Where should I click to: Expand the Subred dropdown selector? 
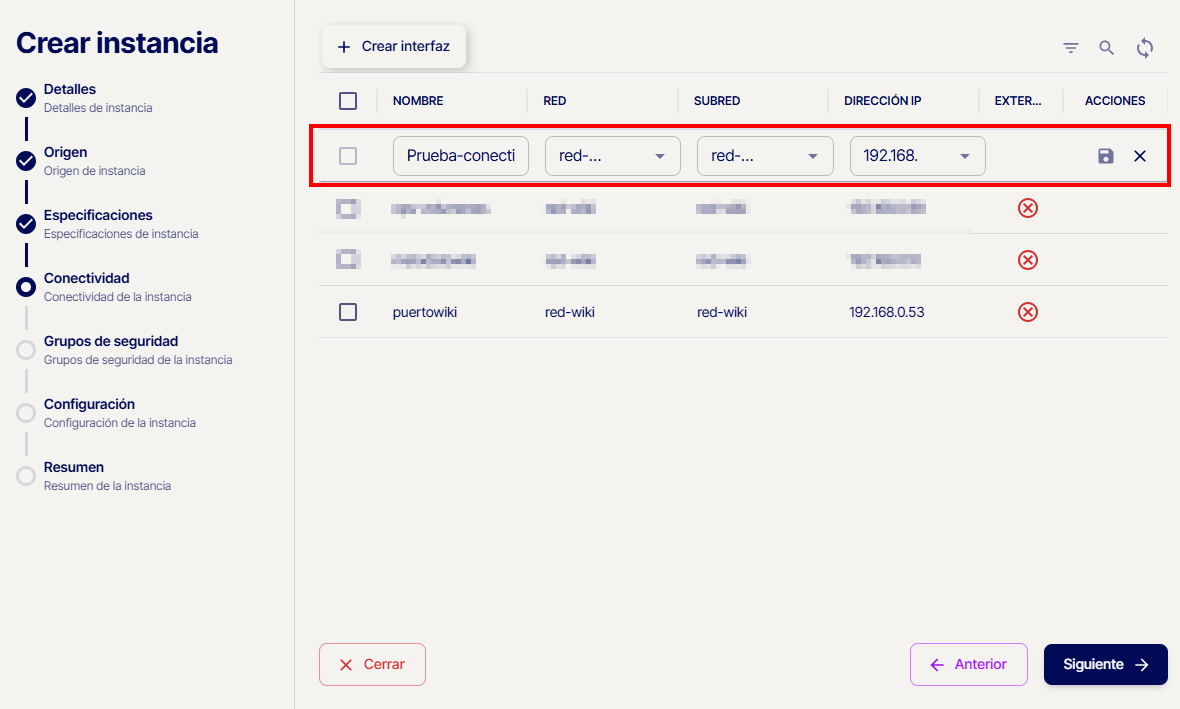[764, 156]
